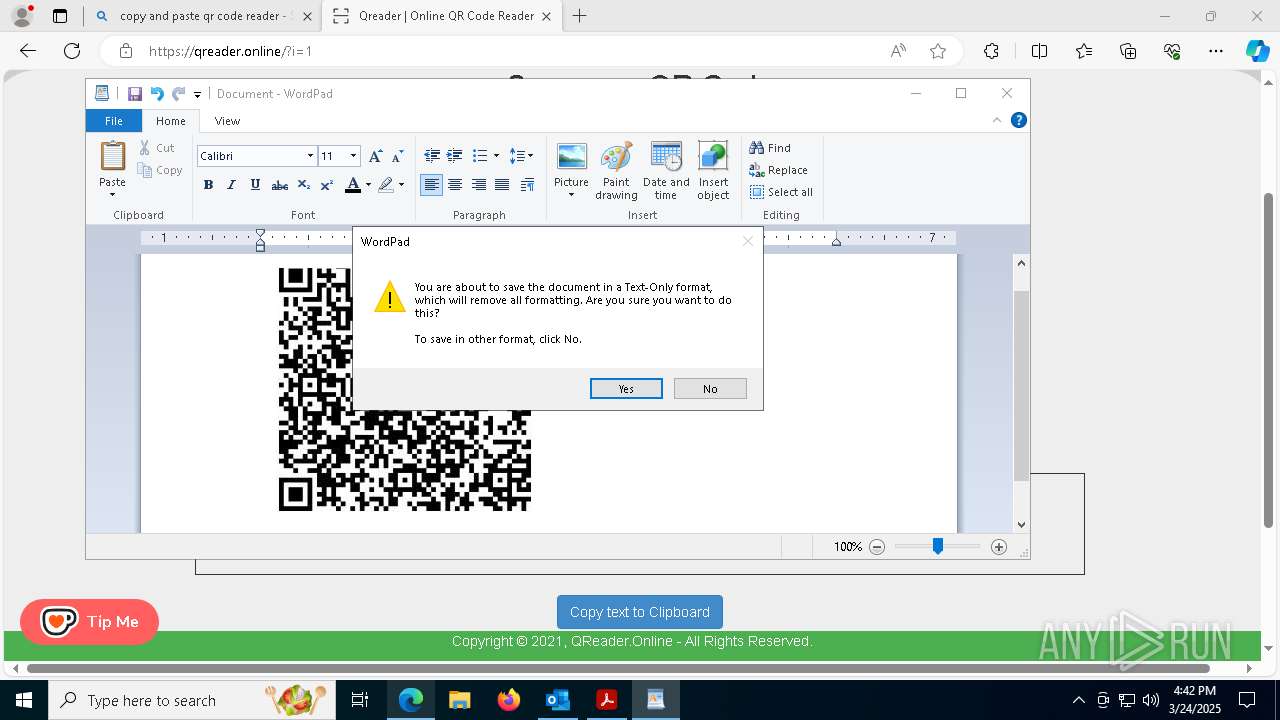
Task: Click the bulleted list icon
Action: (x=480, y=156)
